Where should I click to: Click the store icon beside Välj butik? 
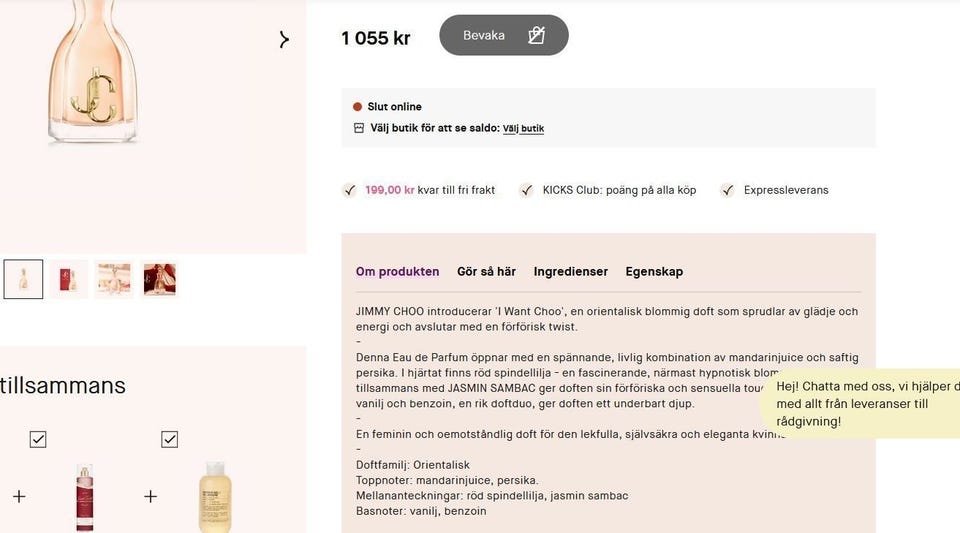(359, 128)
